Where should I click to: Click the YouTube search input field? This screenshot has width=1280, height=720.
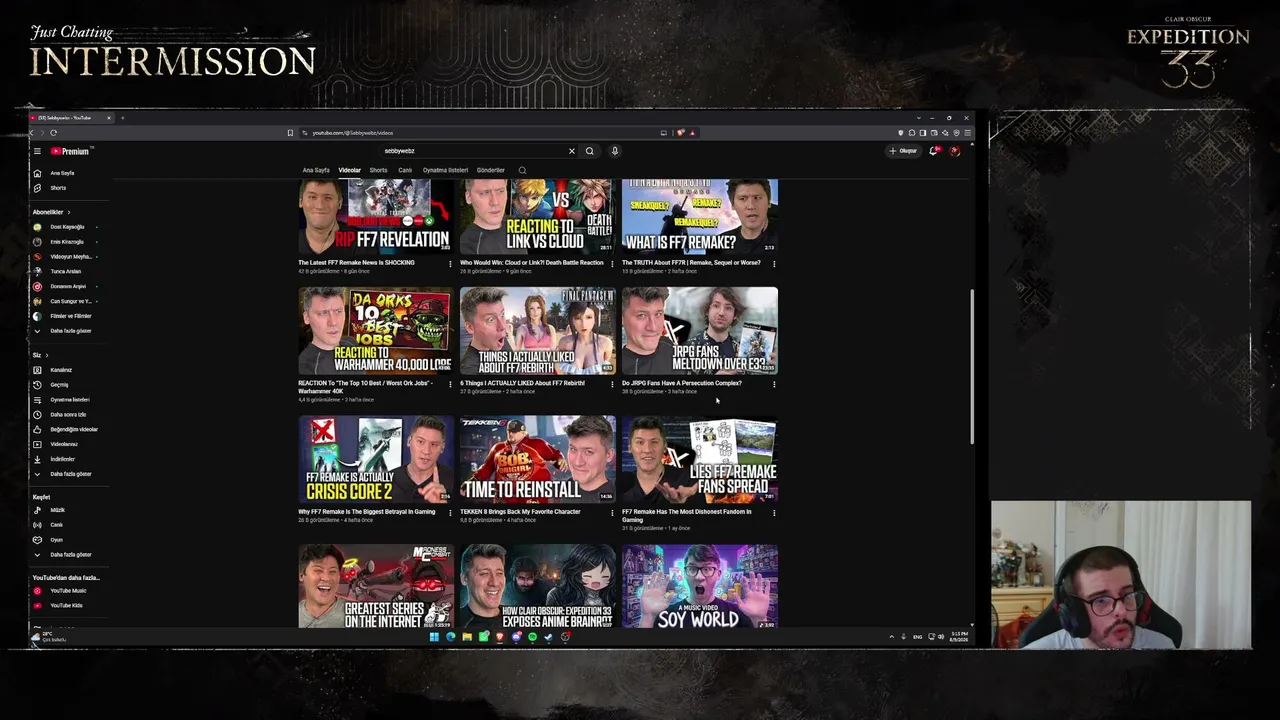coord(473,151)
